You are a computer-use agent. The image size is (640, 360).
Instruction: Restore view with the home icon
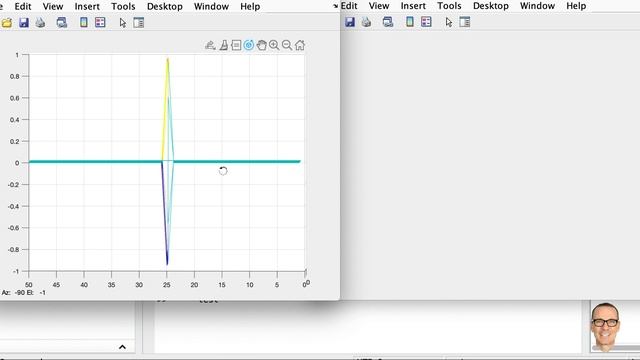pos(300,45)
